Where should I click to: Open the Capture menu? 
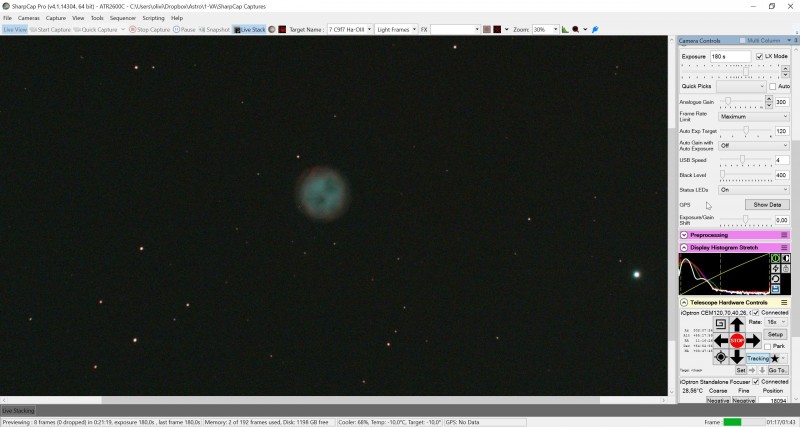56,18
